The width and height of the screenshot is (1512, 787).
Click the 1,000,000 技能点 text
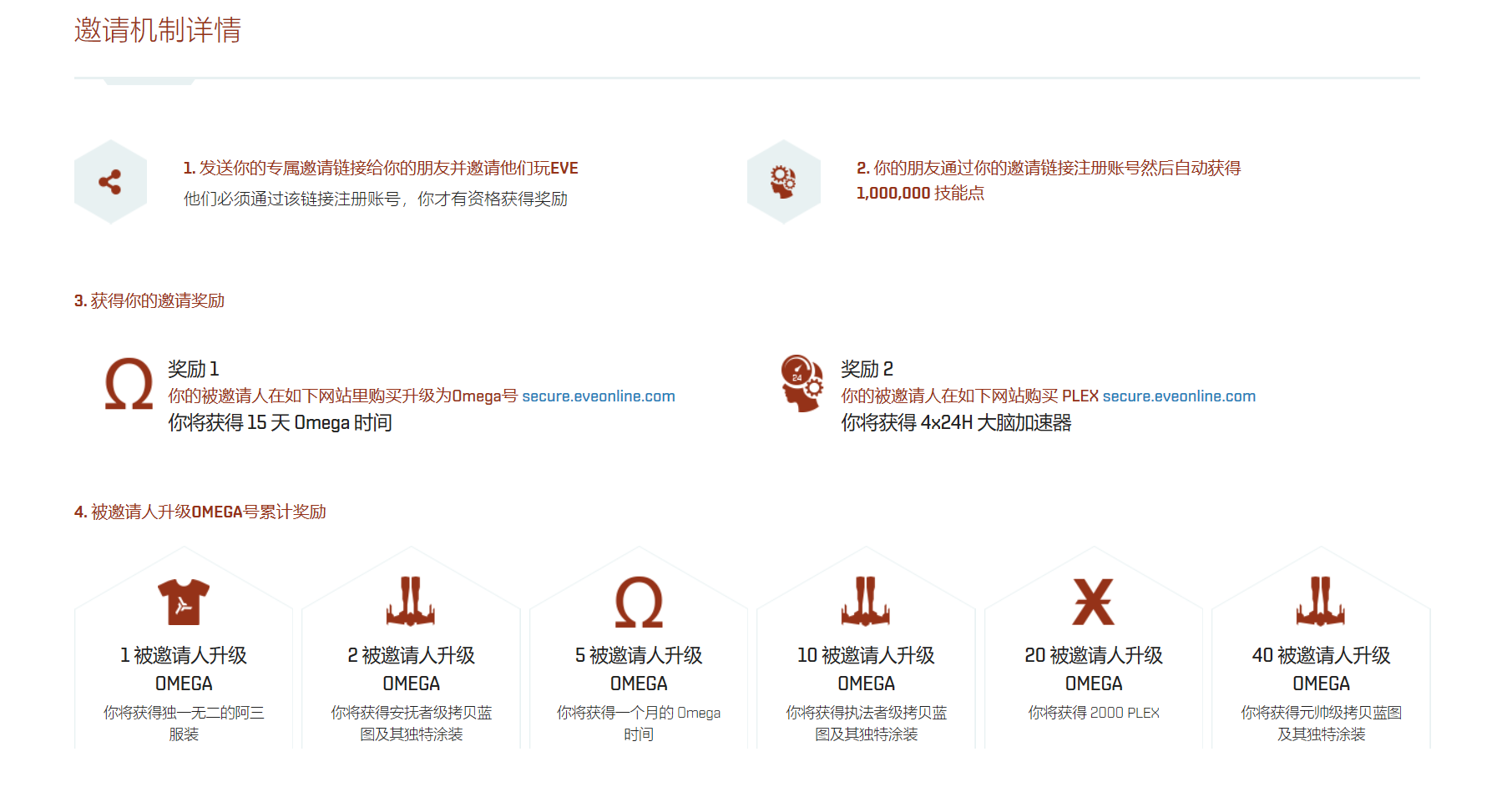pos(920,193)
